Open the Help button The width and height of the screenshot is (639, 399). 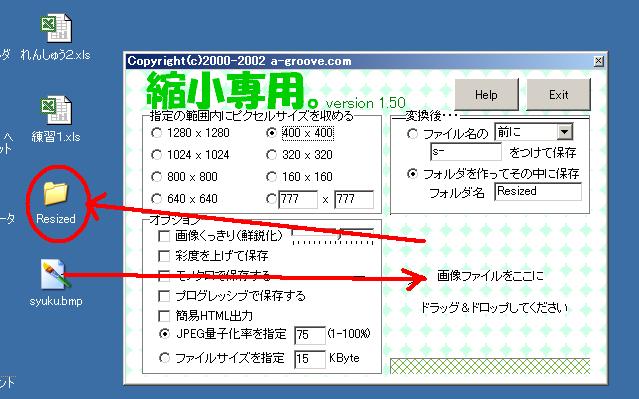[x=486, y=95]
